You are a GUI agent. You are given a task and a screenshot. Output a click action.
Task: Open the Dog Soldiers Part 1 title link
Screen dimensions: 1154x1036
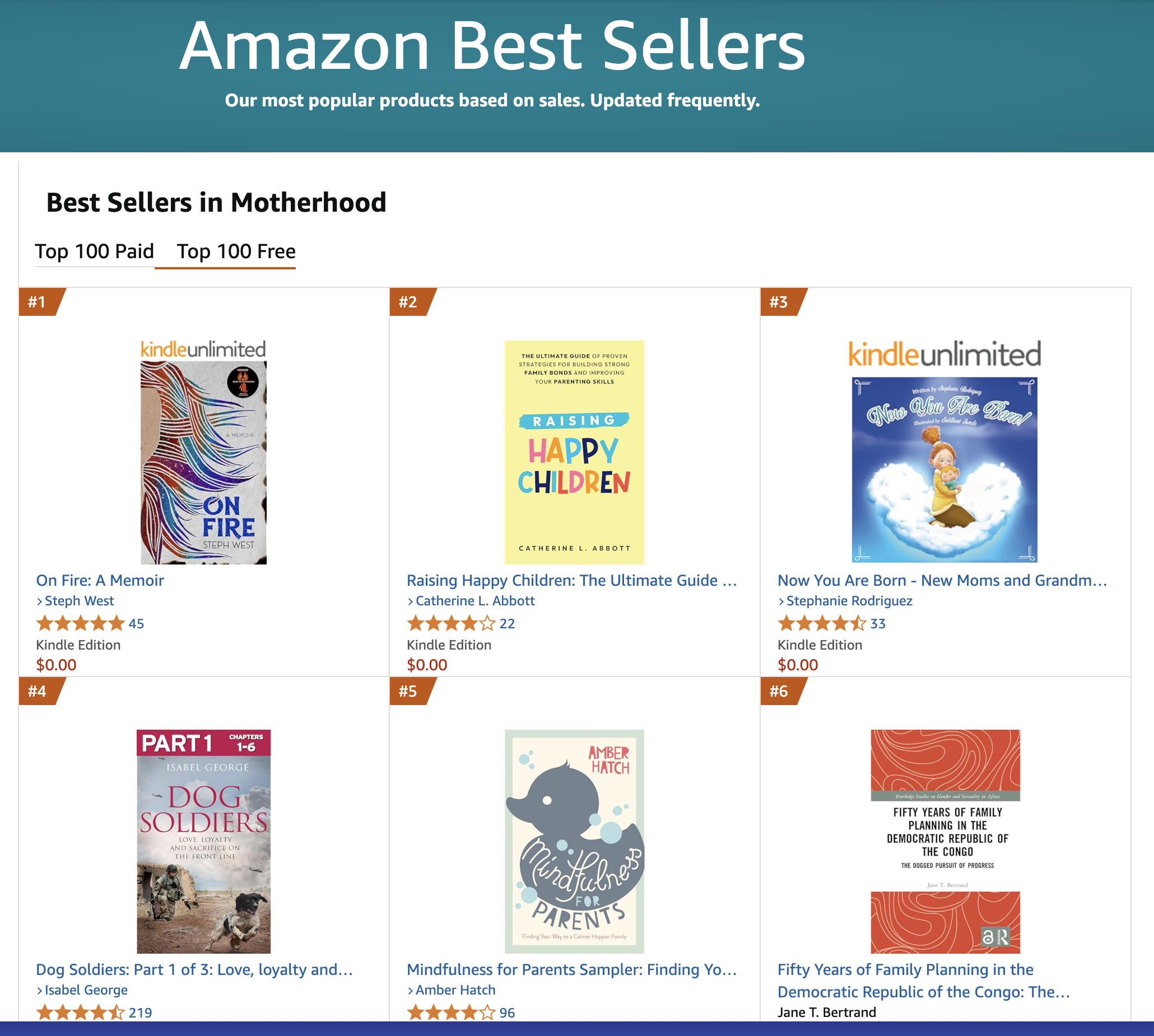[x=194, y=970]
